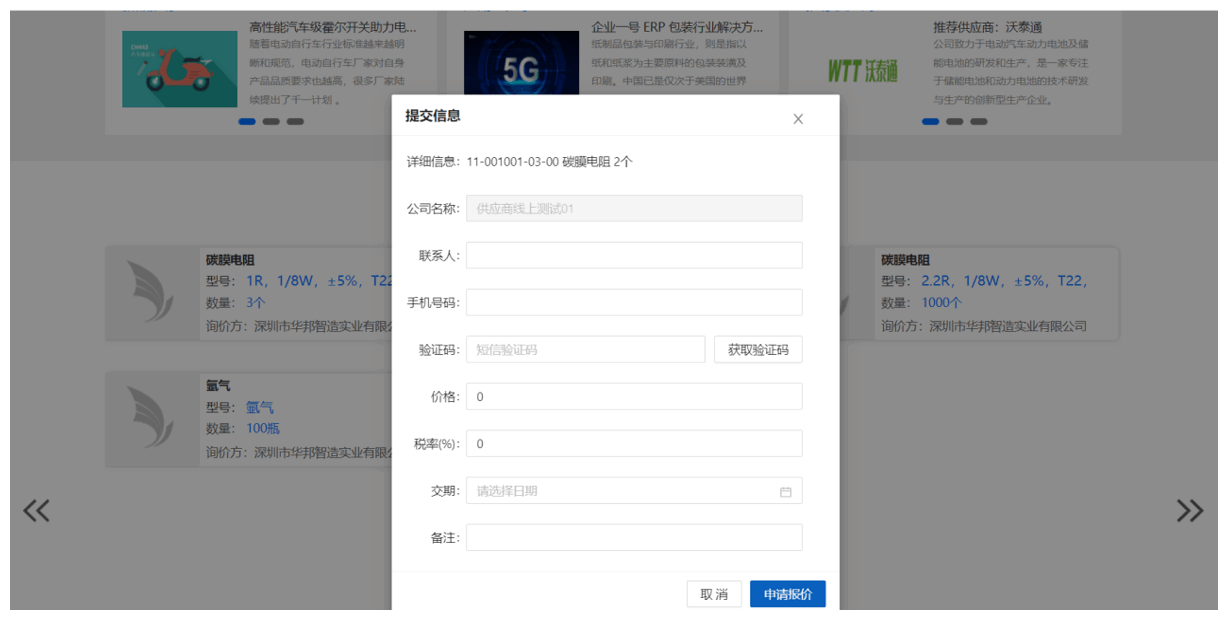Click the left double-arrow carousel icon
The width and height of the screenshot is (1225, 618).
36,511
